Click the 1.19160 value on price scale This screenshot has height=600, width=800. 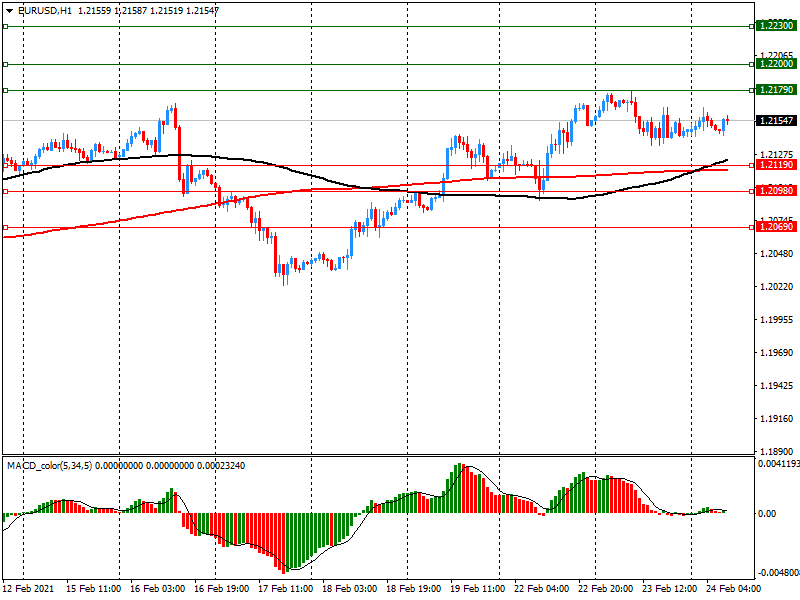[x=777, y=419]
